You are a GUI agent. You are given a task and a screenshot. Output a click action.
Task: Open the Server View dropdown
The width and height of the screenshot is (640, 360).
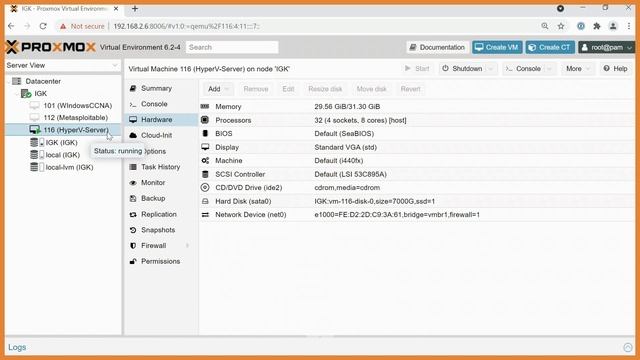(x=62, y=65)
